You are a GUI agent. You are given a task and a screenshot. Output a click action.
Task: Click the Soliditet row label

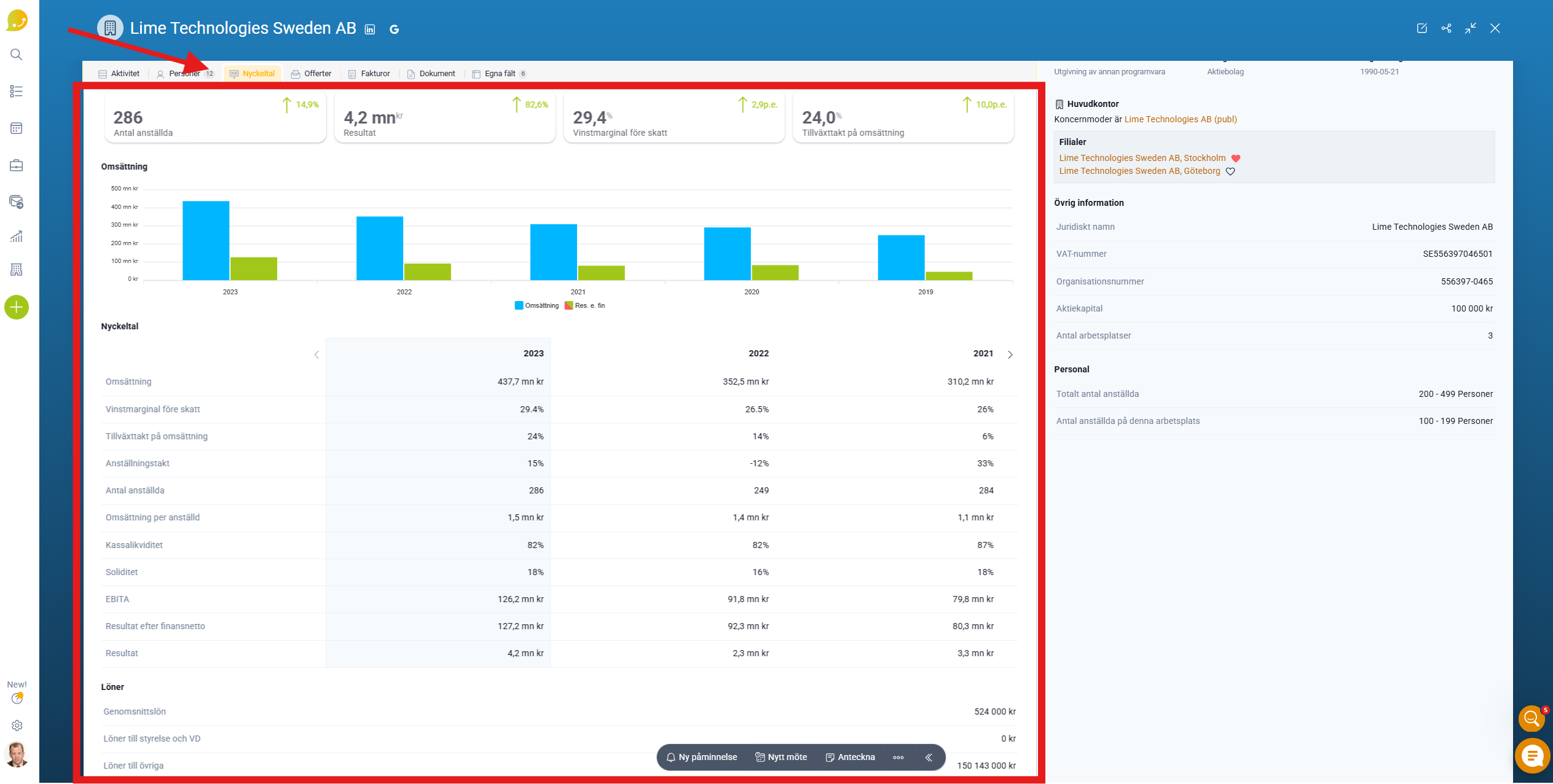(122, 572)
